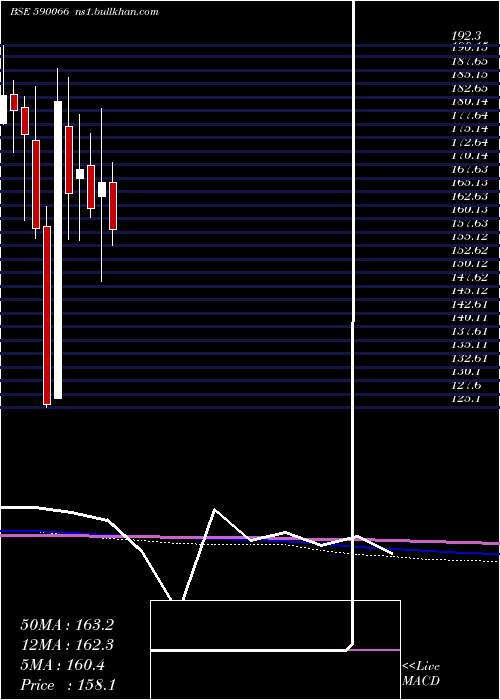500x700 pixels.
Task: Click the 182.65 price axis label
Action: click(x=469, y=88)
